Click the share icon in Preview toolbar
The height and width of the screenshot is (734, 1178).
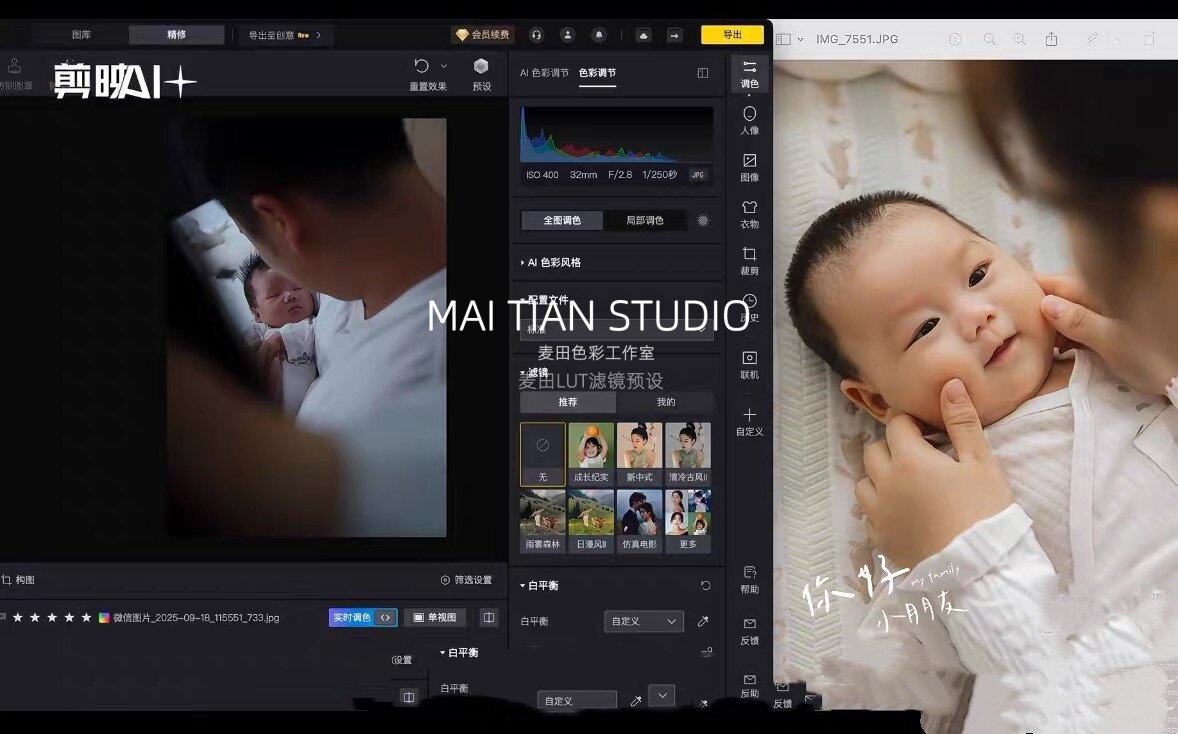[x=1051, y=39]
